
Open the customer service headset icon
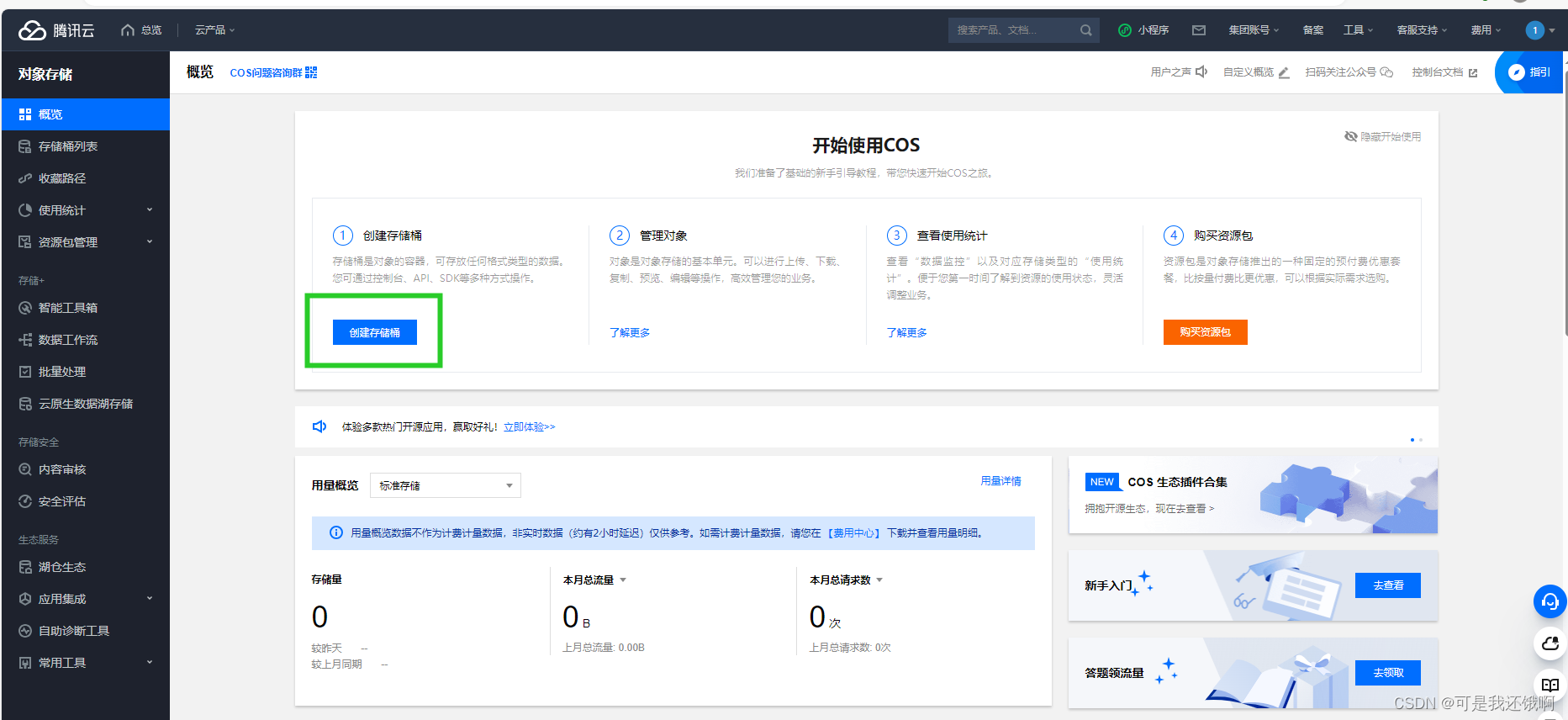click(x=1550, y=601)
